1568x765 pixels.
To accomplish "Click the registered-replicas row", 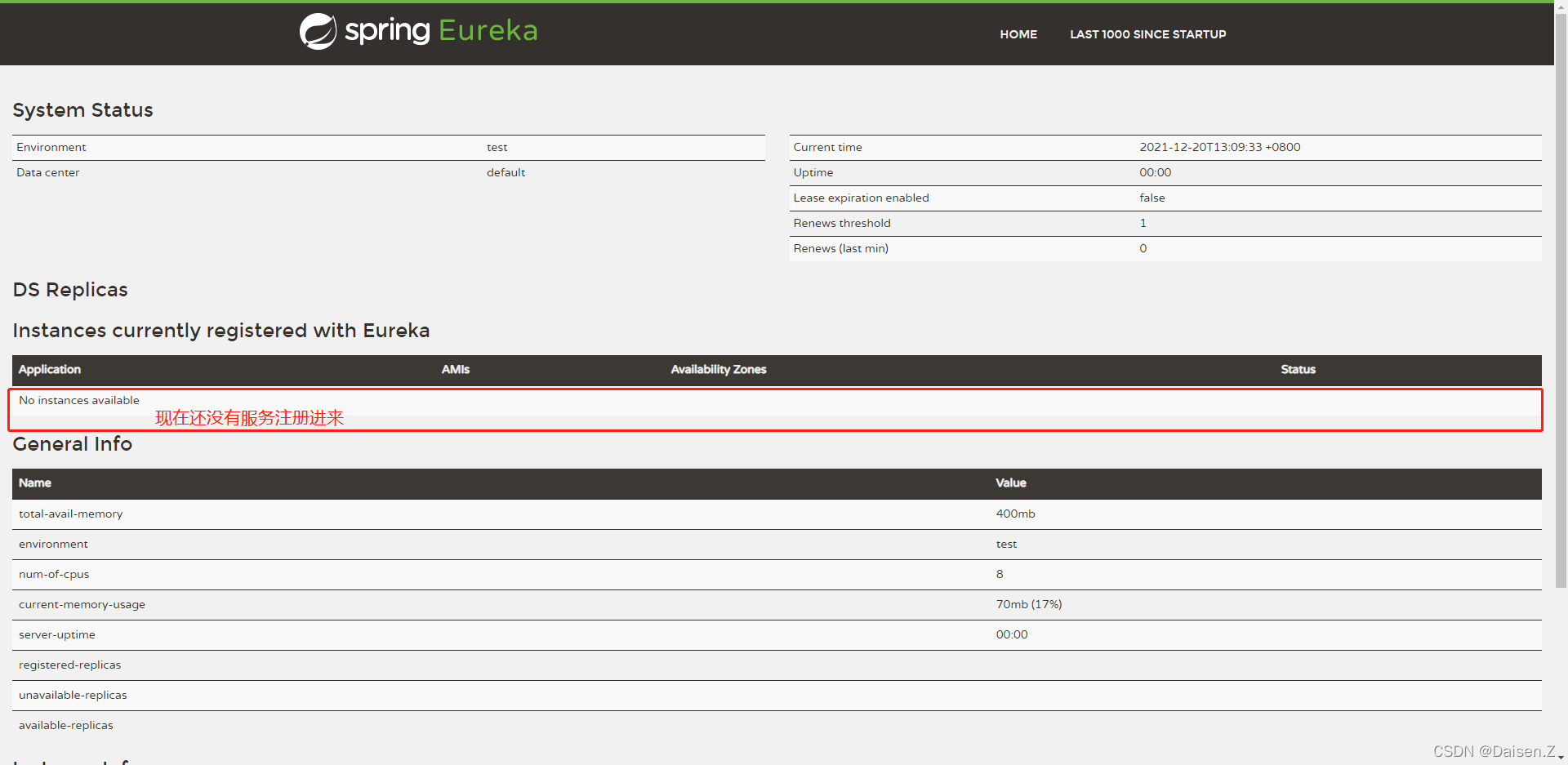I will pyautogui.click(x=777, y=665).
